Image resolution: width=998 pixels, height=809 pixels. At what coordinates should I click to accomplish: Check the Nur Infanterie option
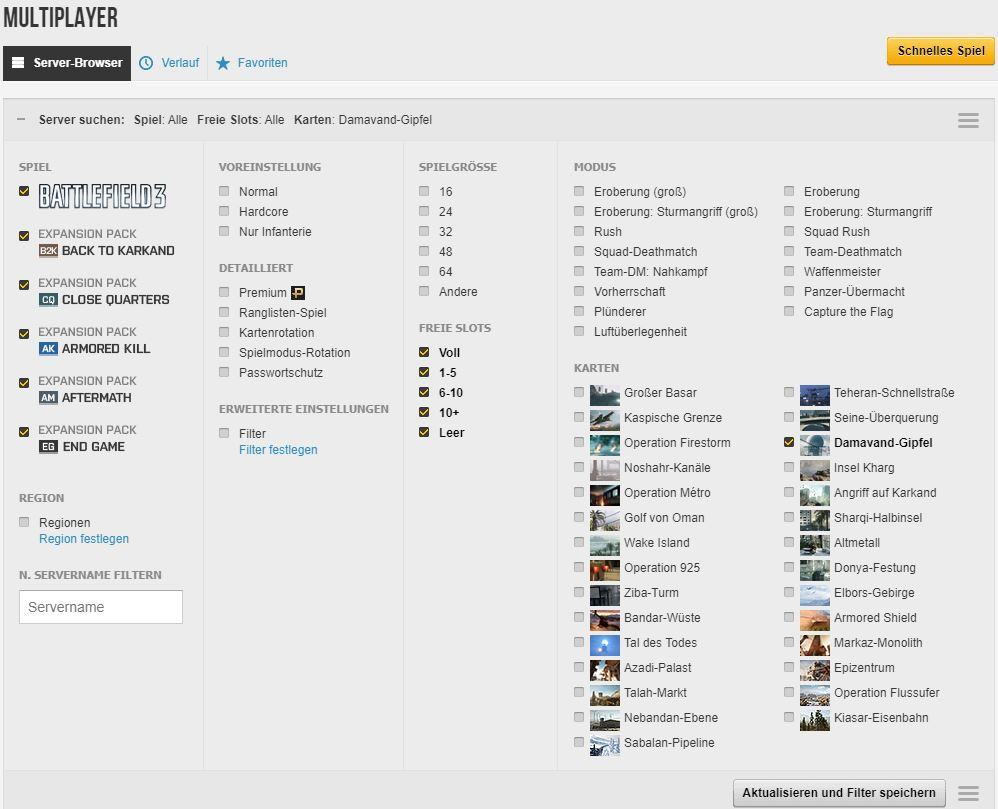pos(224,231)
